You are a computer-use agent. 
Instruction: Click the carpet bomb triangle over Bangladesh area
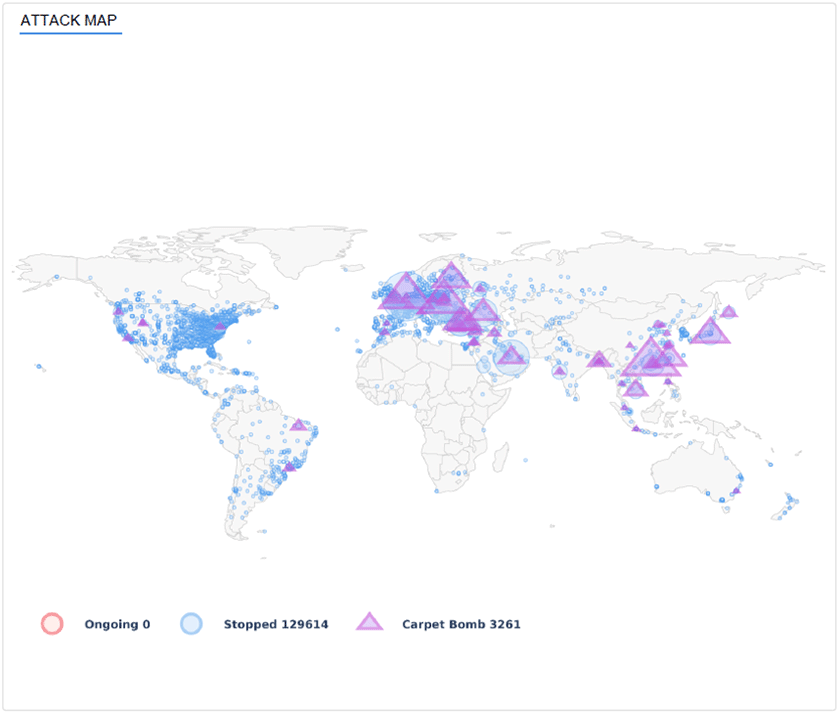(598, 359)
